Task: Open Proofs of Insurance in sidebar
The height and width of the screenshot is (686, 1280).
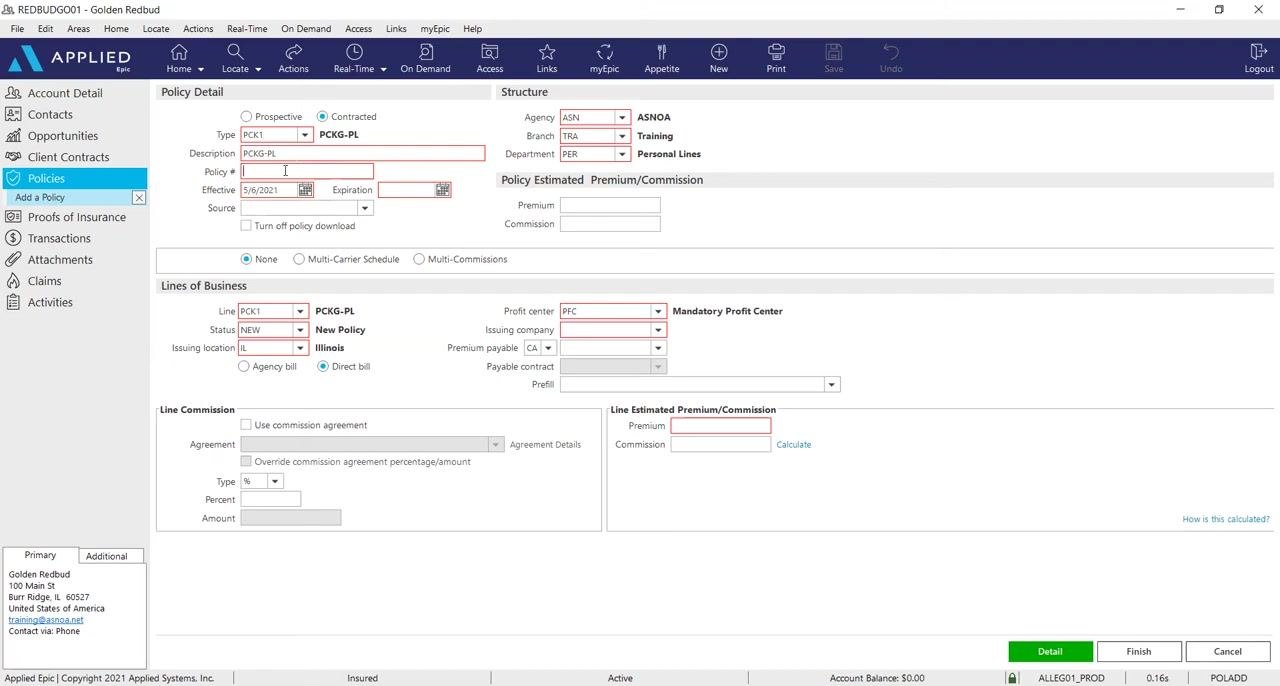Action: 77,217
